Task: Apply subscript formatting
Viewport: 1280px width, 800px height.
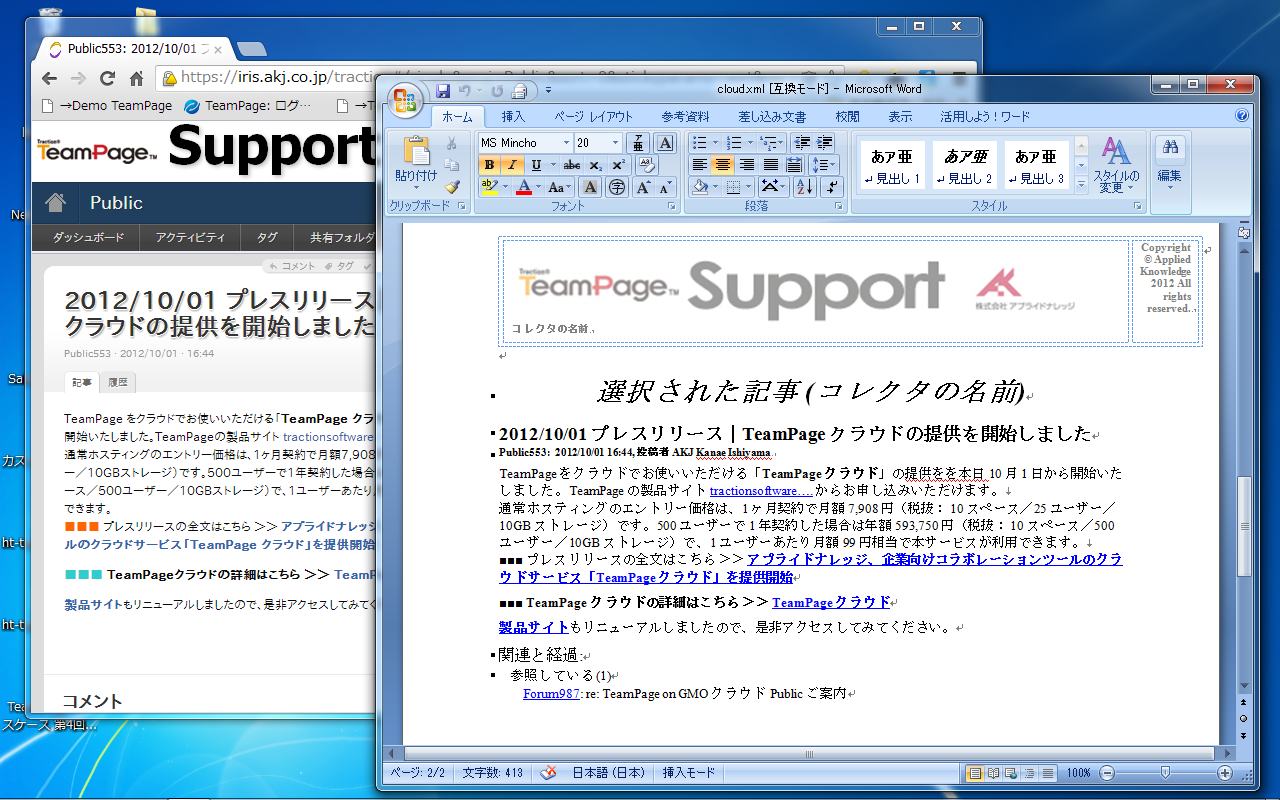Action: [x=595, y=165]
